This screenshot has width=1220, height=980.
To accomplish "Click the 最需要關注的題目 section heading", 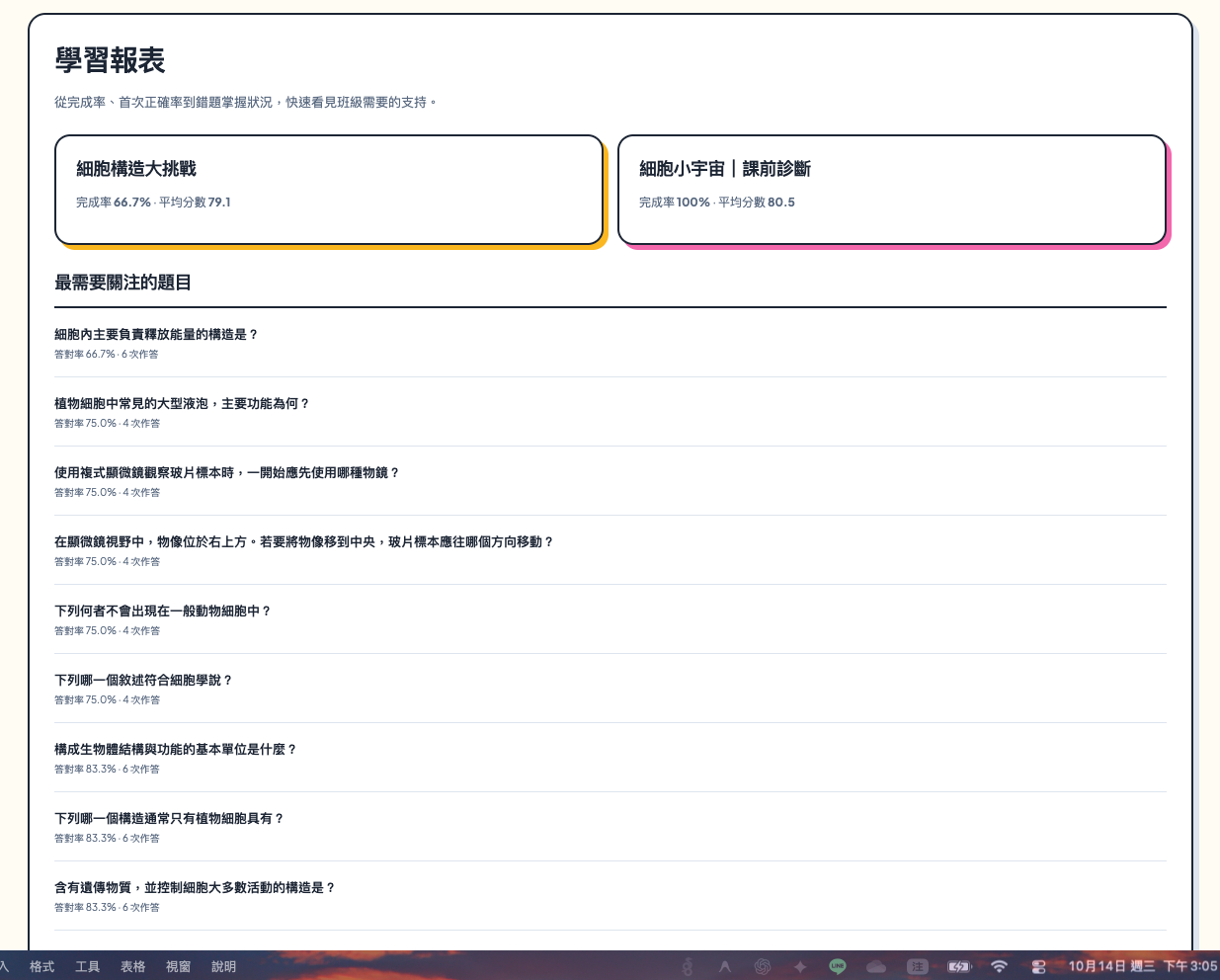I will click(122, 283).
